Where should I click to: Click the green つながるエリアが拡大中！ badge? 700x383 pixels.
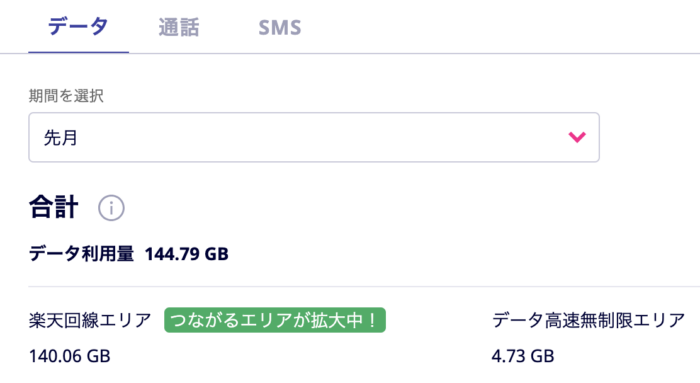pyautogui.click(x=275, y=320)
